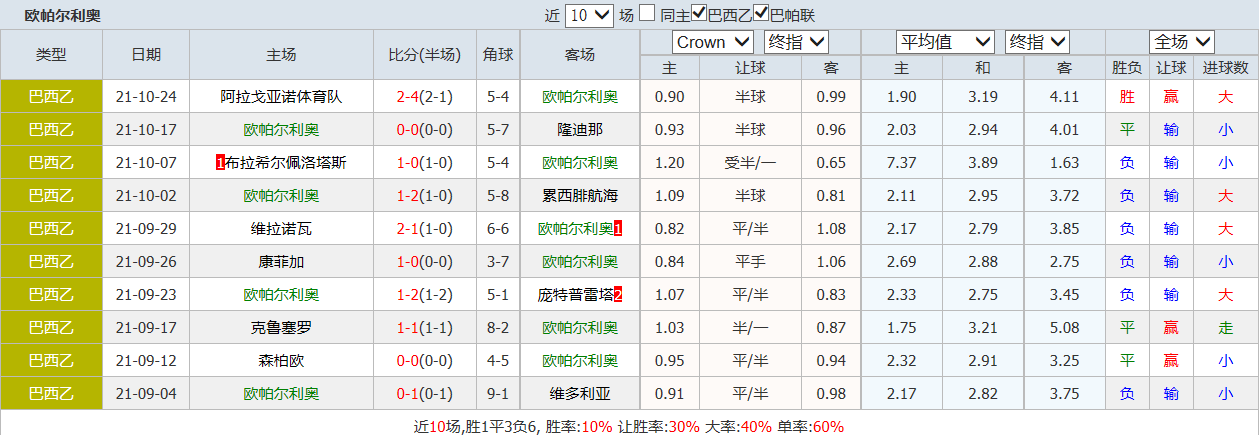Click the date cell 21-09-29
1260x435 pixels.
(x=146, y=229)
